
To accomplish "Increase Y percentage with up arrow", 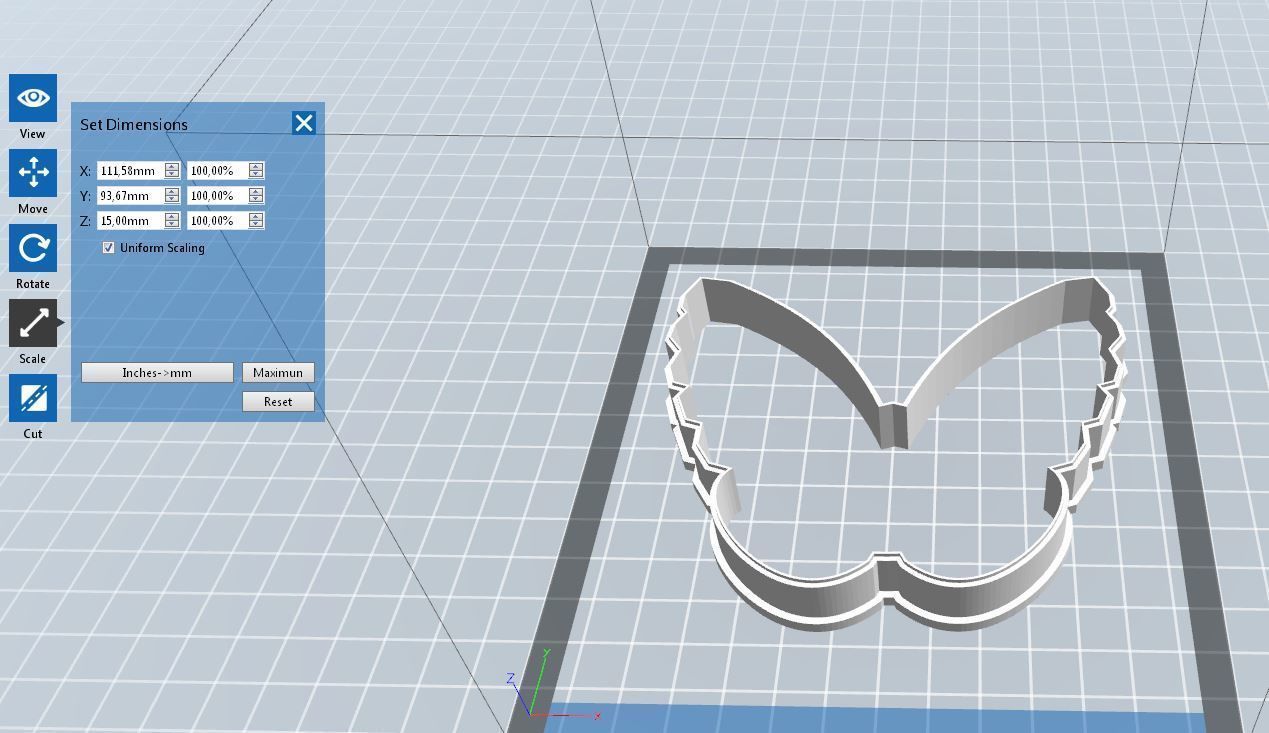I will (256, 191).
